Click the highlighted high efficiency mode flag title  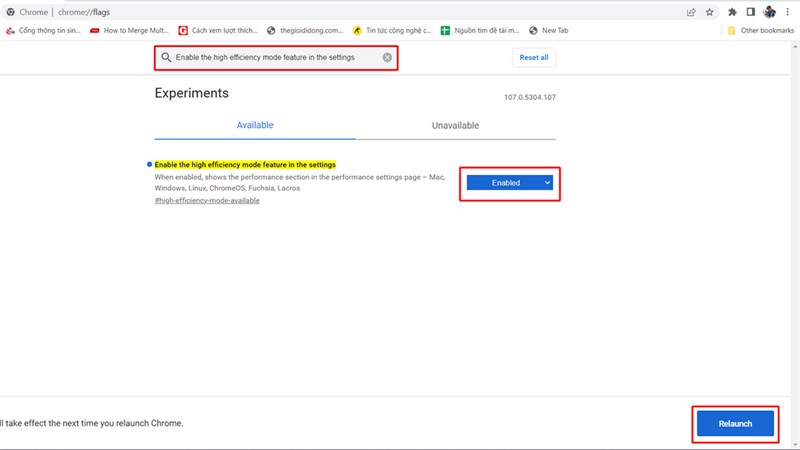(245, 165)
